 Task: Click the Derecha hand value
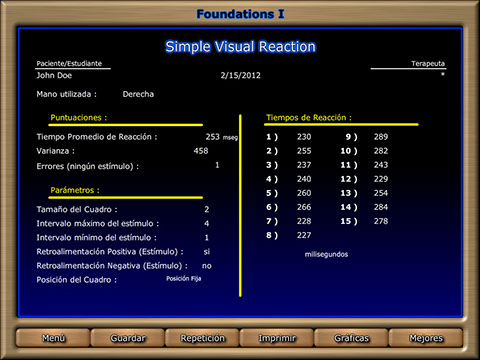click(x=138, y=94)
